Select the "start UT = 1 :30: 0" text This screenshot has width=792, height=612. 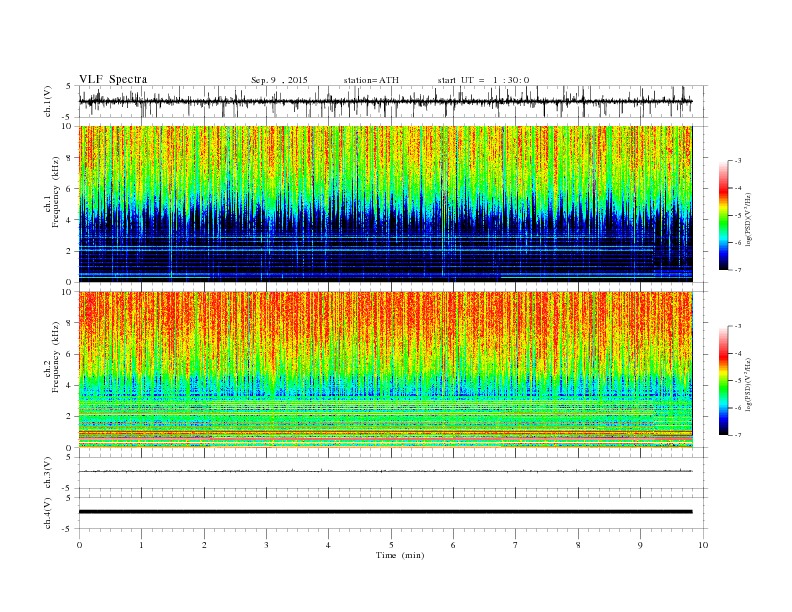tap(483, 80)
